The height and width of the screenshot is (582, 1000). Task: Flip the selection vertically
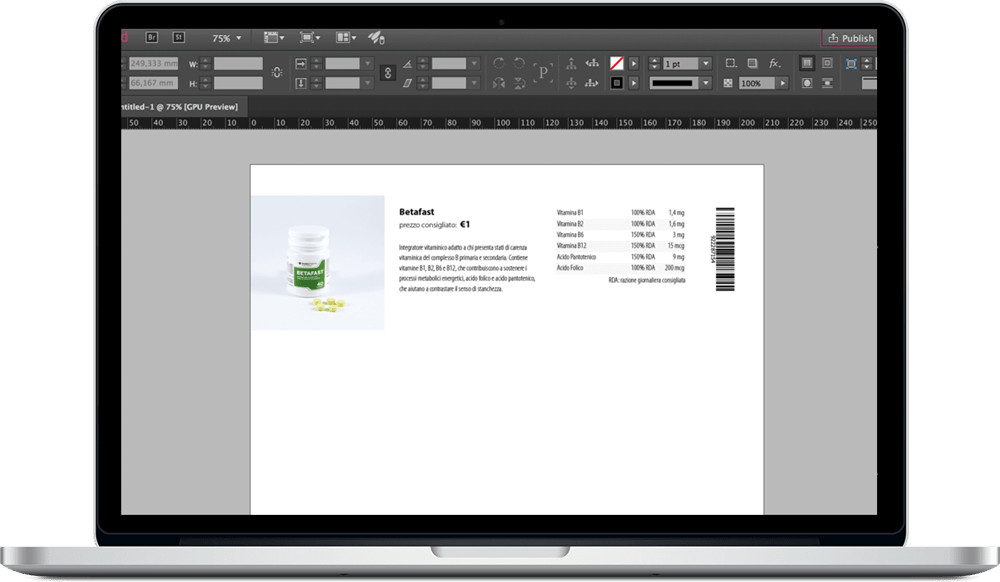520,83
